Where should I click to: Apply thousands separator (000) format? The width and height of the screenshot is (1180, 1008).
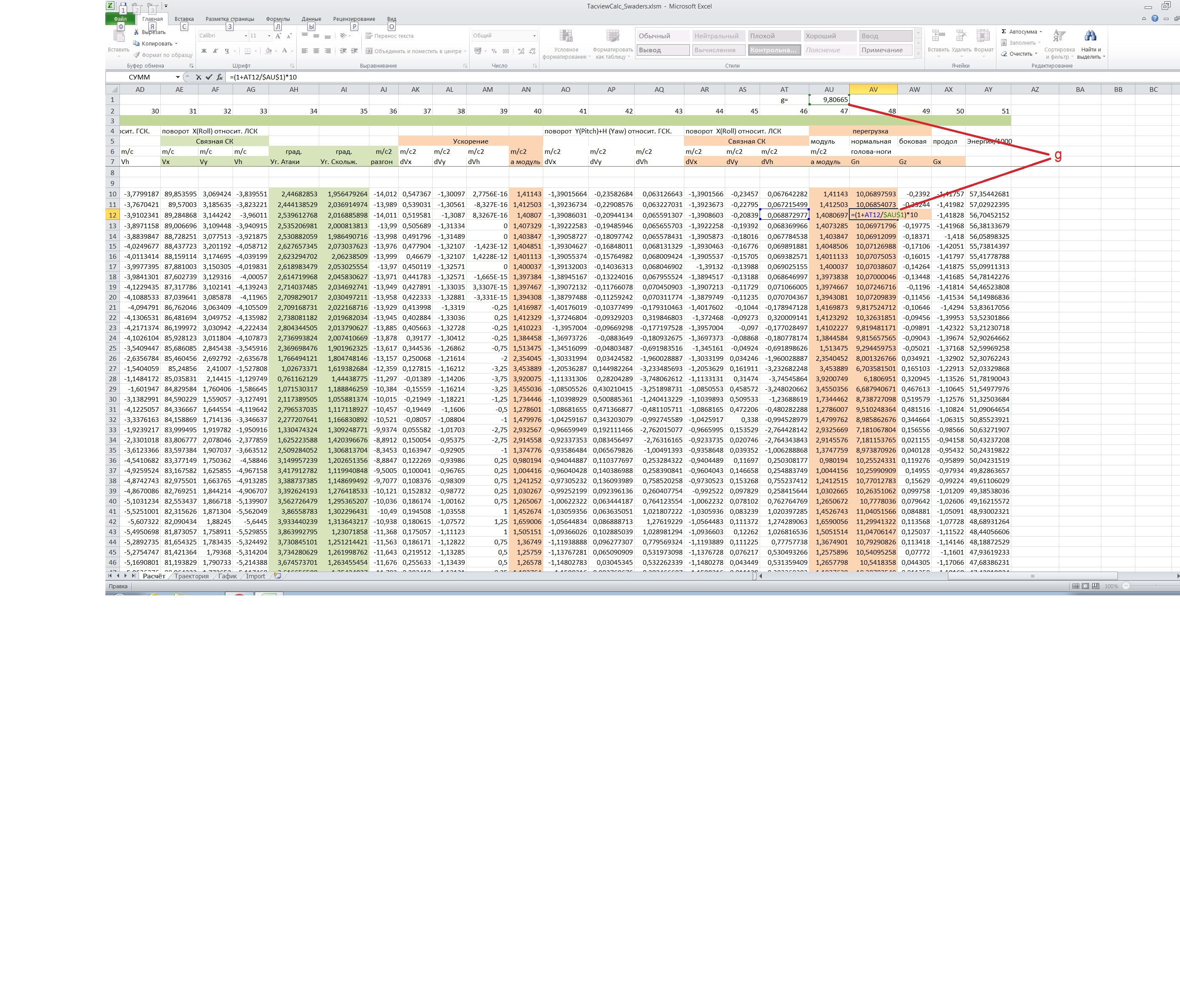506,51
